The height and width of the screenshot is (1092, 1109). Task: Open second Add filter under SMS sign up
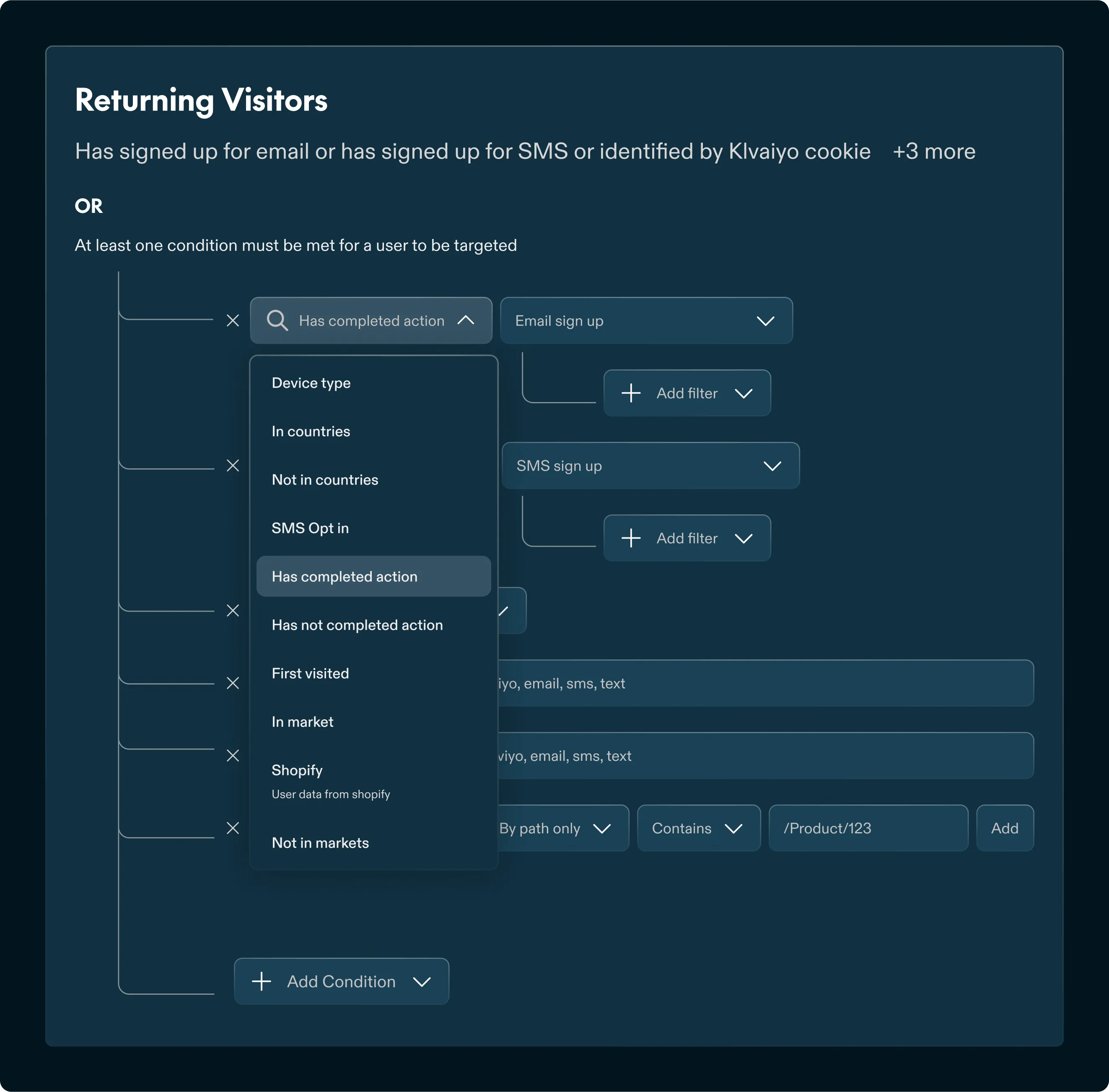[687, 538]
